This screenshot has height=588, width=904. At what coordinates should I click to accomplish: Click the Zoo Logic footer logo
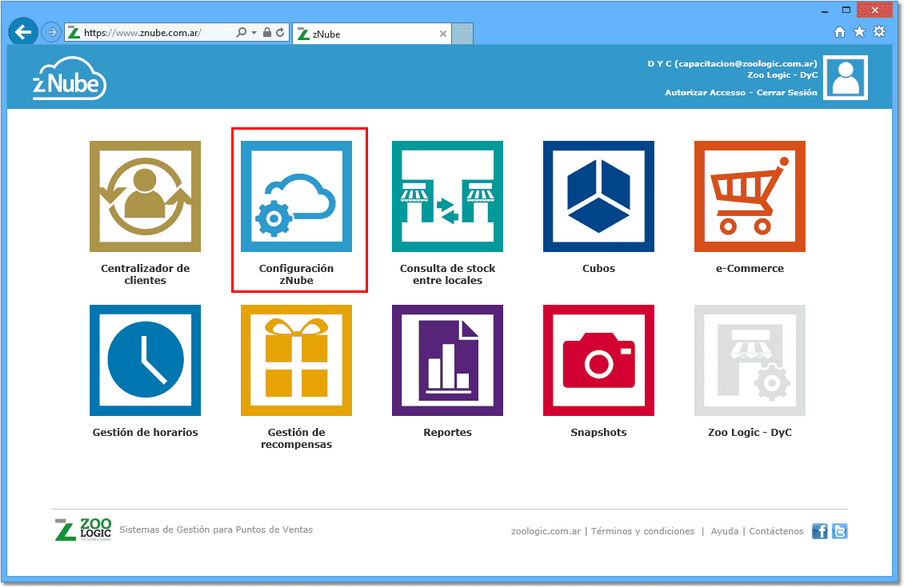(x=83, y=529)
